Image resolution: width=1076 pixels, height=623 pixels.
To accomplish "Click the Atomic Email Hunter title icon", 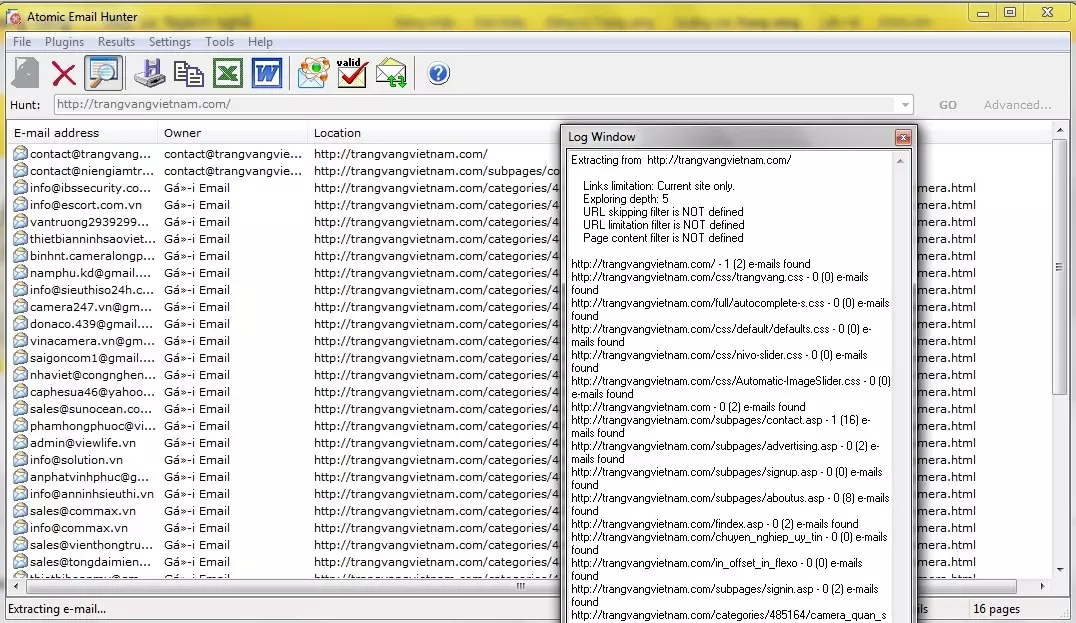I will 14,16.
